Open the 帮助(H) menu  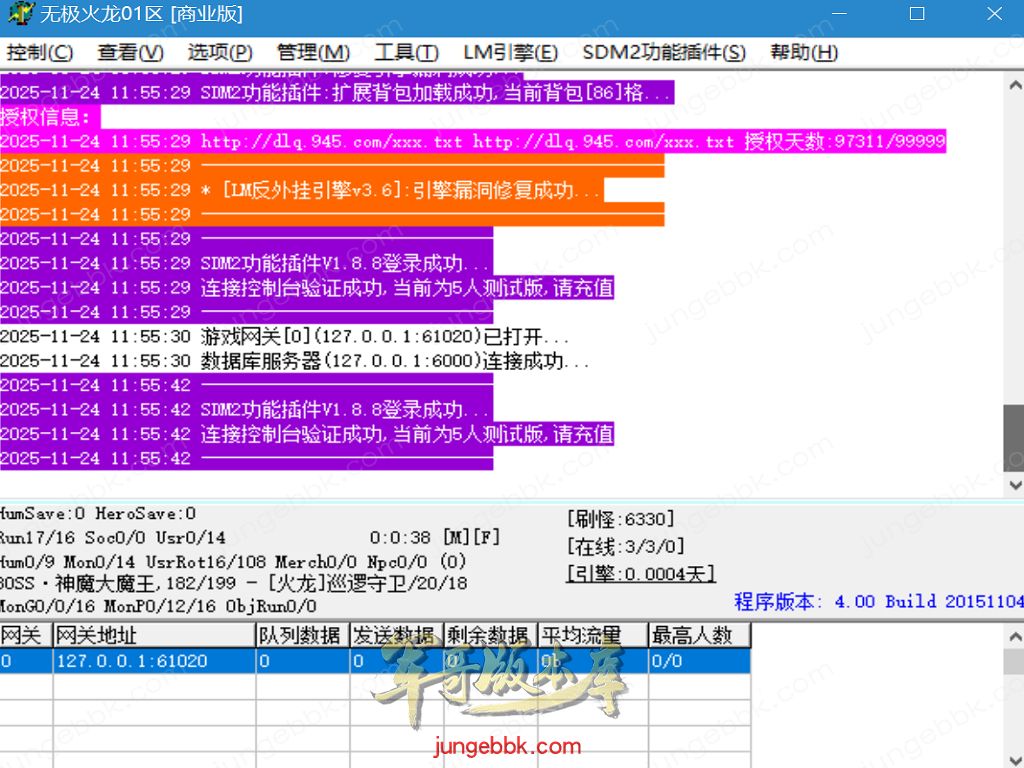click(804, 53)
